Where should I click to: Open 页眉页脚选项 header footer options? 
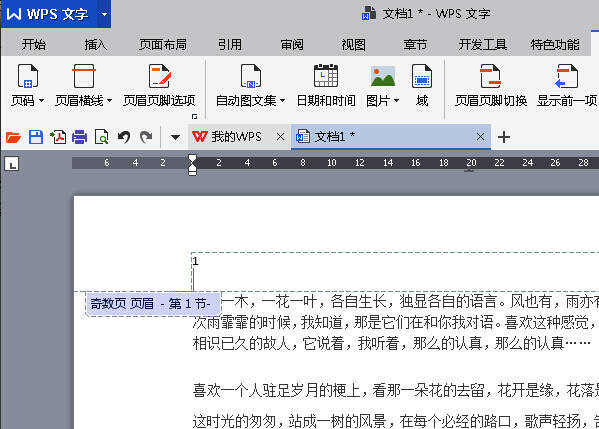[x=159, y=85]
